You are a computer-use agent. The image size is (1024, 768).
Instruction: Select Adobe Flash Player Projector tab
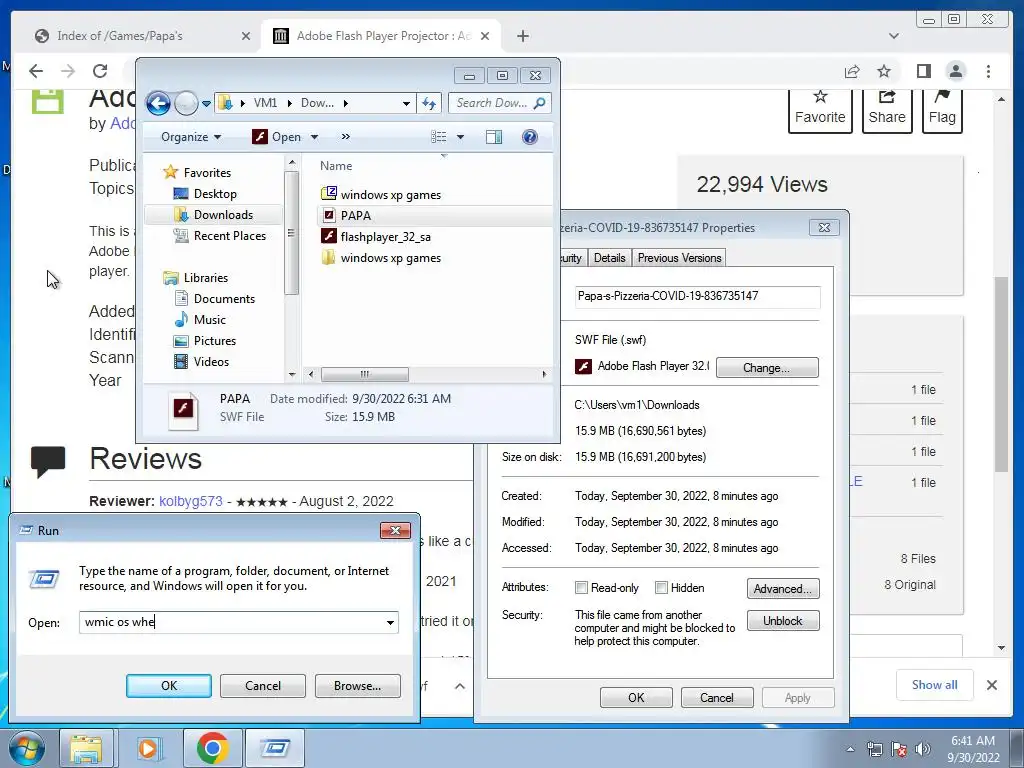tap(382, 36)
